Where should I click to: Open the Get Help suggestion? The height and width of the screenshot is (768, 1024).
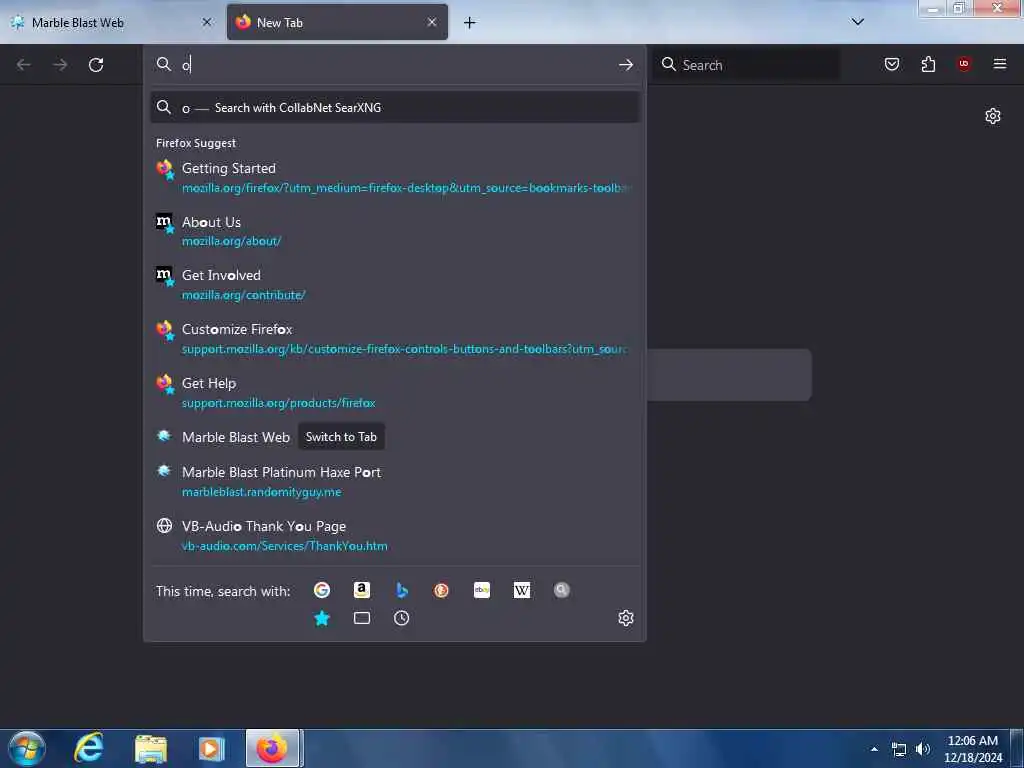(x=394, y=392)
